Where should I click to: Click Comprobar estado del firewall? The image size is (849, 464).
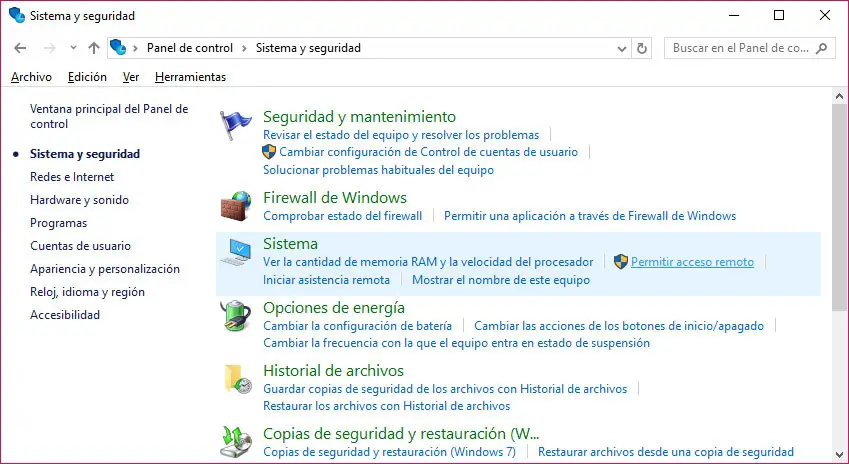(343, 216)
